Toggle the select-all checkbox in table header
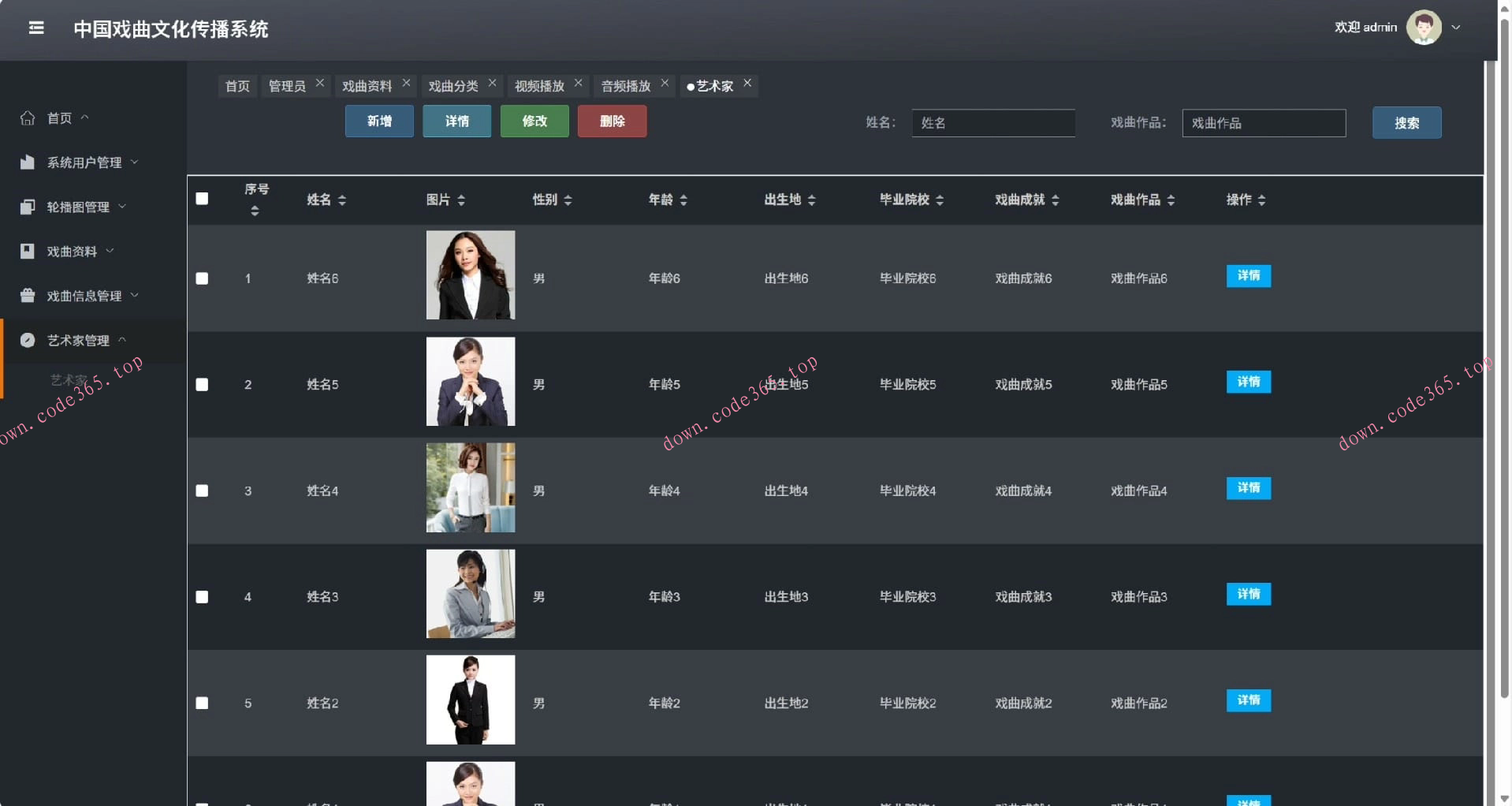Viewport: 1512px width, 806px height. [x=202, y=199]
